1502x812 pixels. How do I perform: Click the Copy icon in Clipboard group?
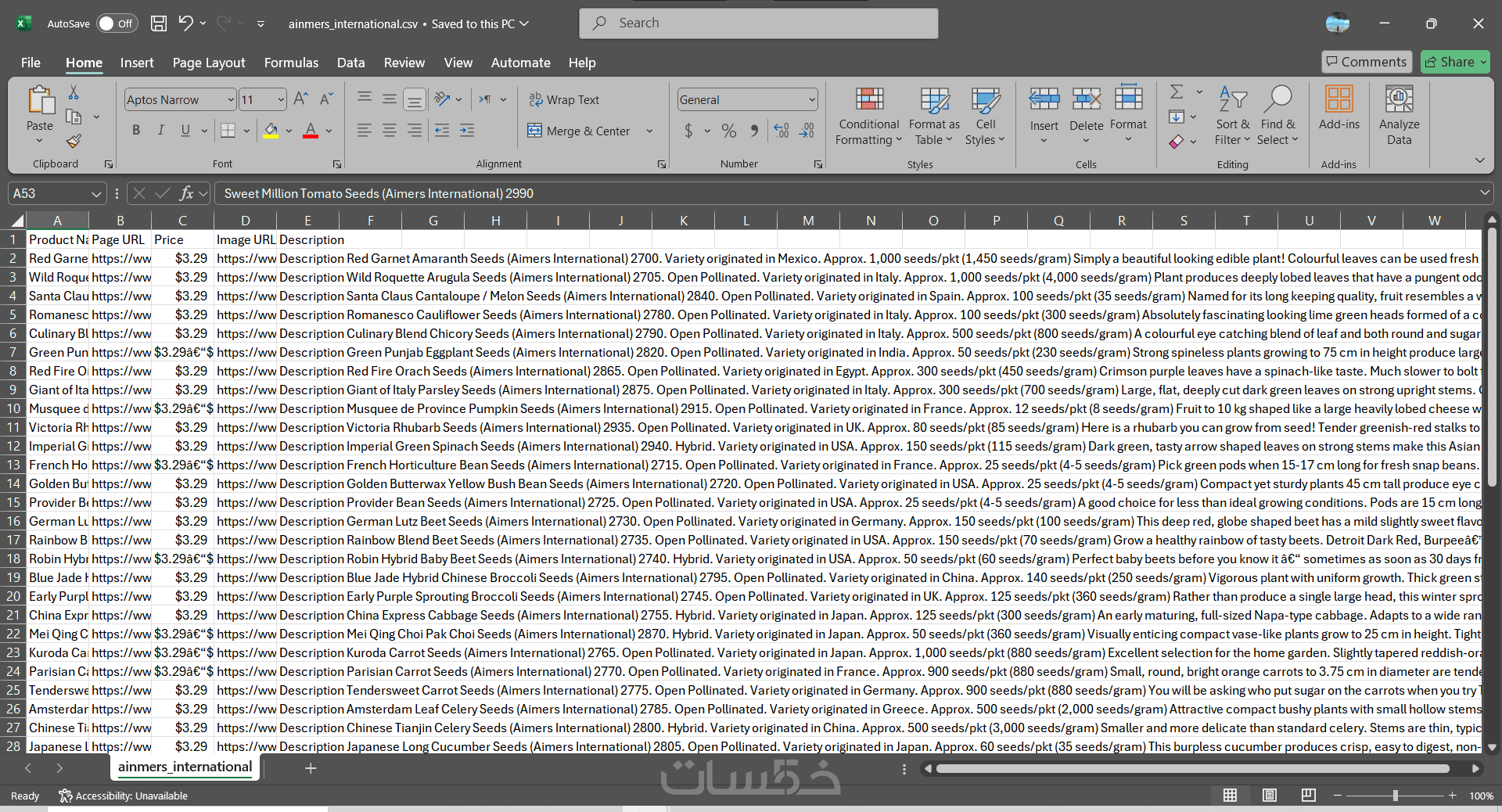click(x=74, y=117)
